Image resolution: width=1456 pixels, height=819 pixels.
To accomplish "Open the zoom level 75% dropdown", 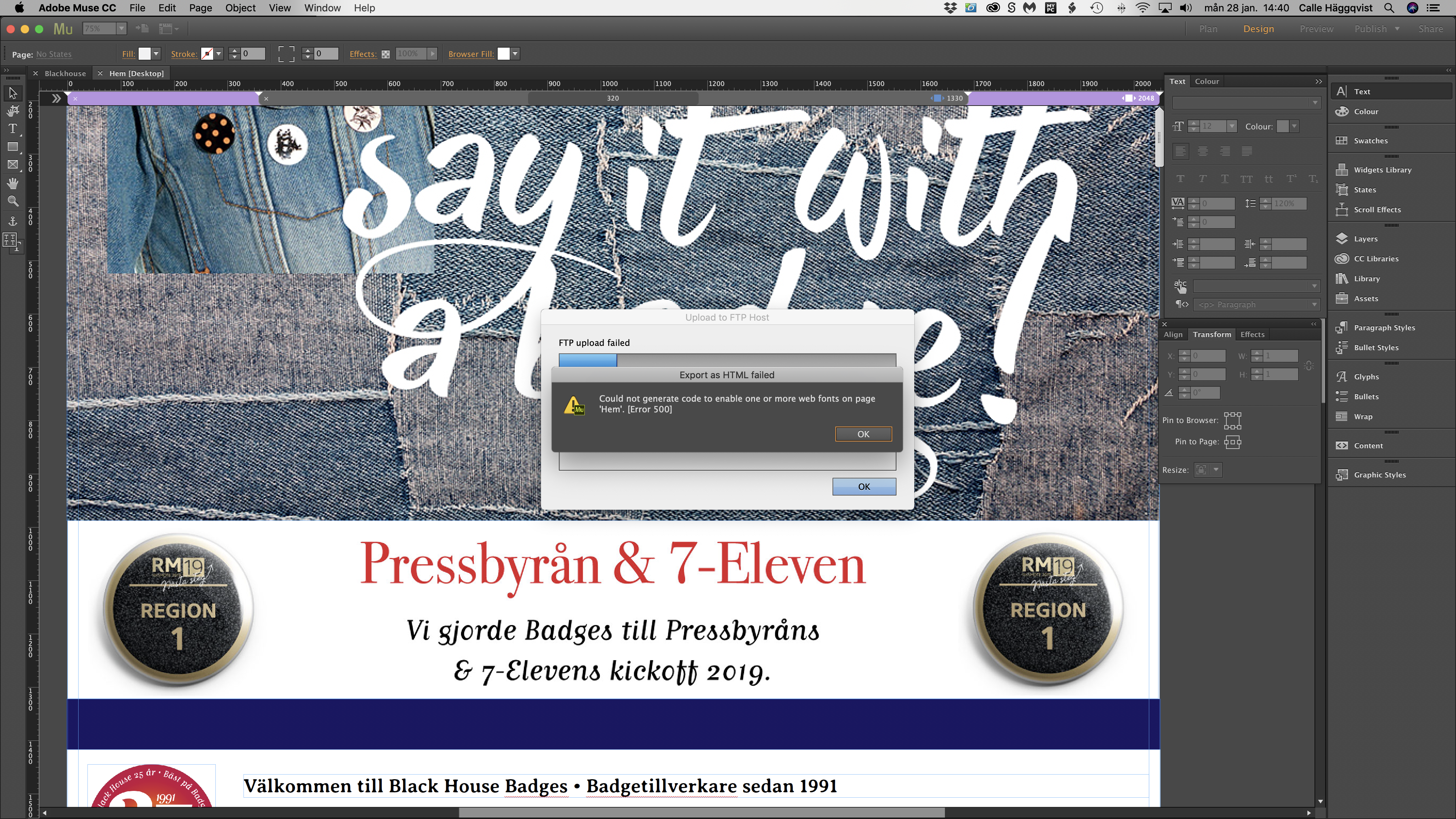I will (121, 28).
